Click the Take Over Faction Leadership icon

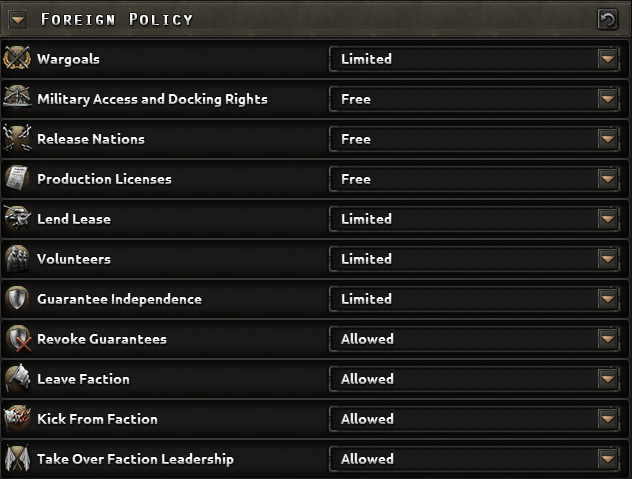coord(17,459)
